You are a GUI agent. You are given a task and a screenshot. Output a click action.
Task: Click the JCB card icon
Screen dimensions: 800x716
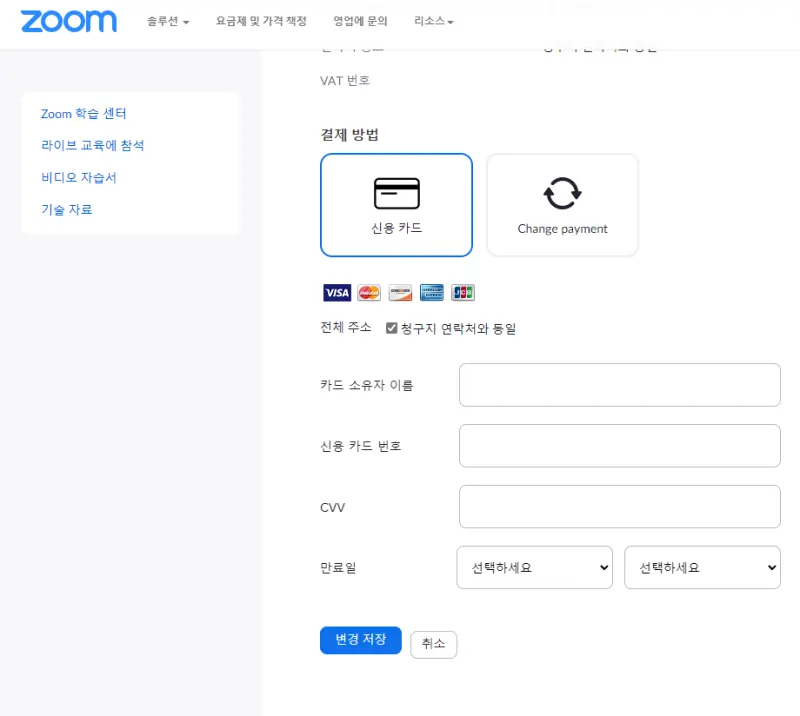click(461, 292)
